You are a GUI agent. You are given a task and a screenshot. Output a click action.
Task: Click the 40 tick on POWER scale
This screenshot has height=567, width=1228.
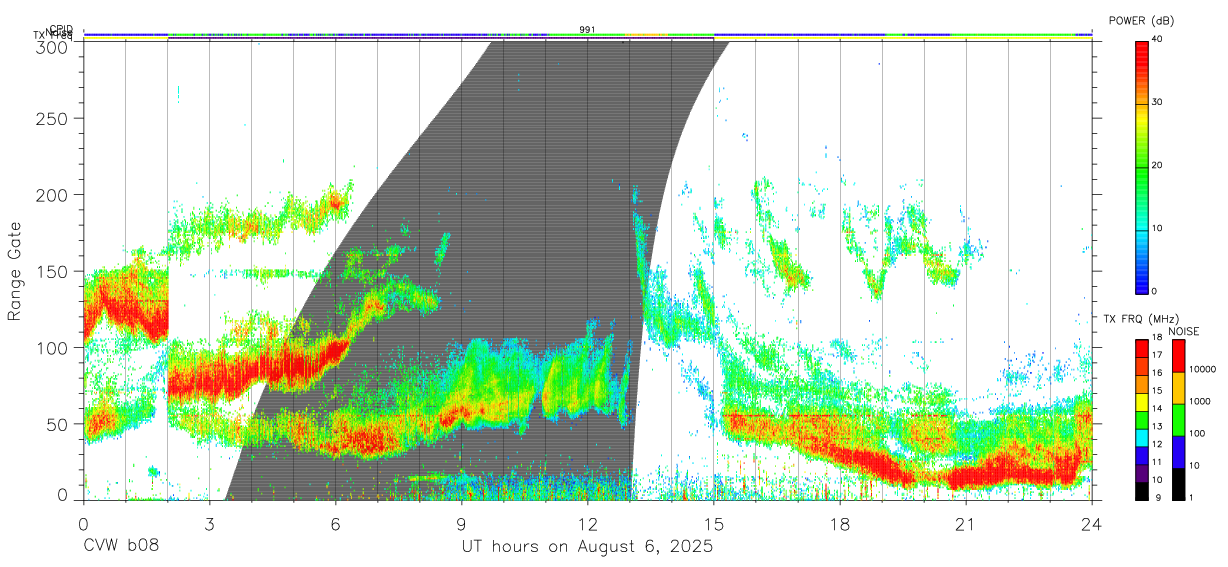pyautogui.click(x=1159, y=40)
